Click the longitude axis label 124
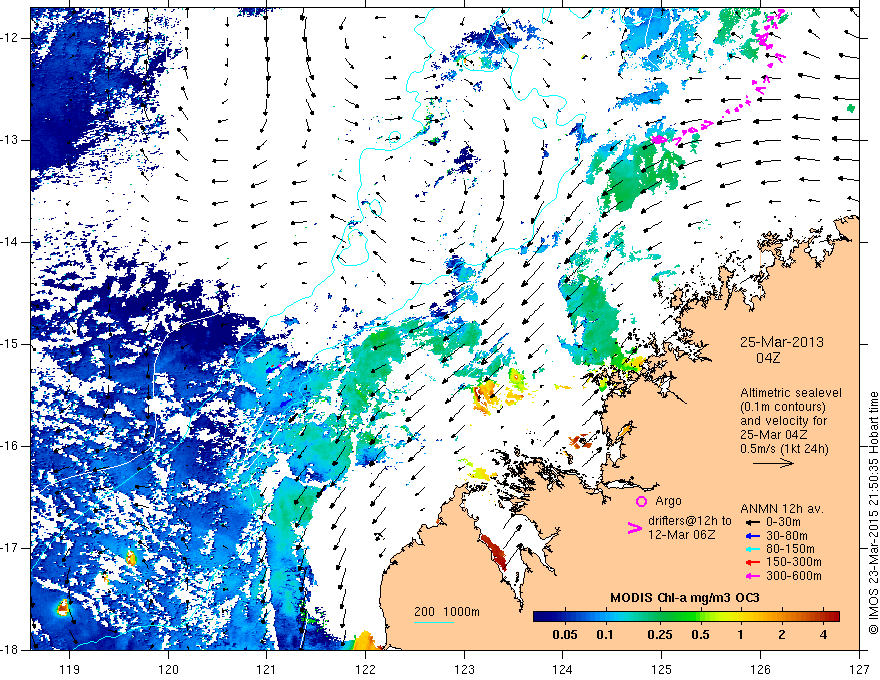Viewport: 880px width, 680px height. 563,669
